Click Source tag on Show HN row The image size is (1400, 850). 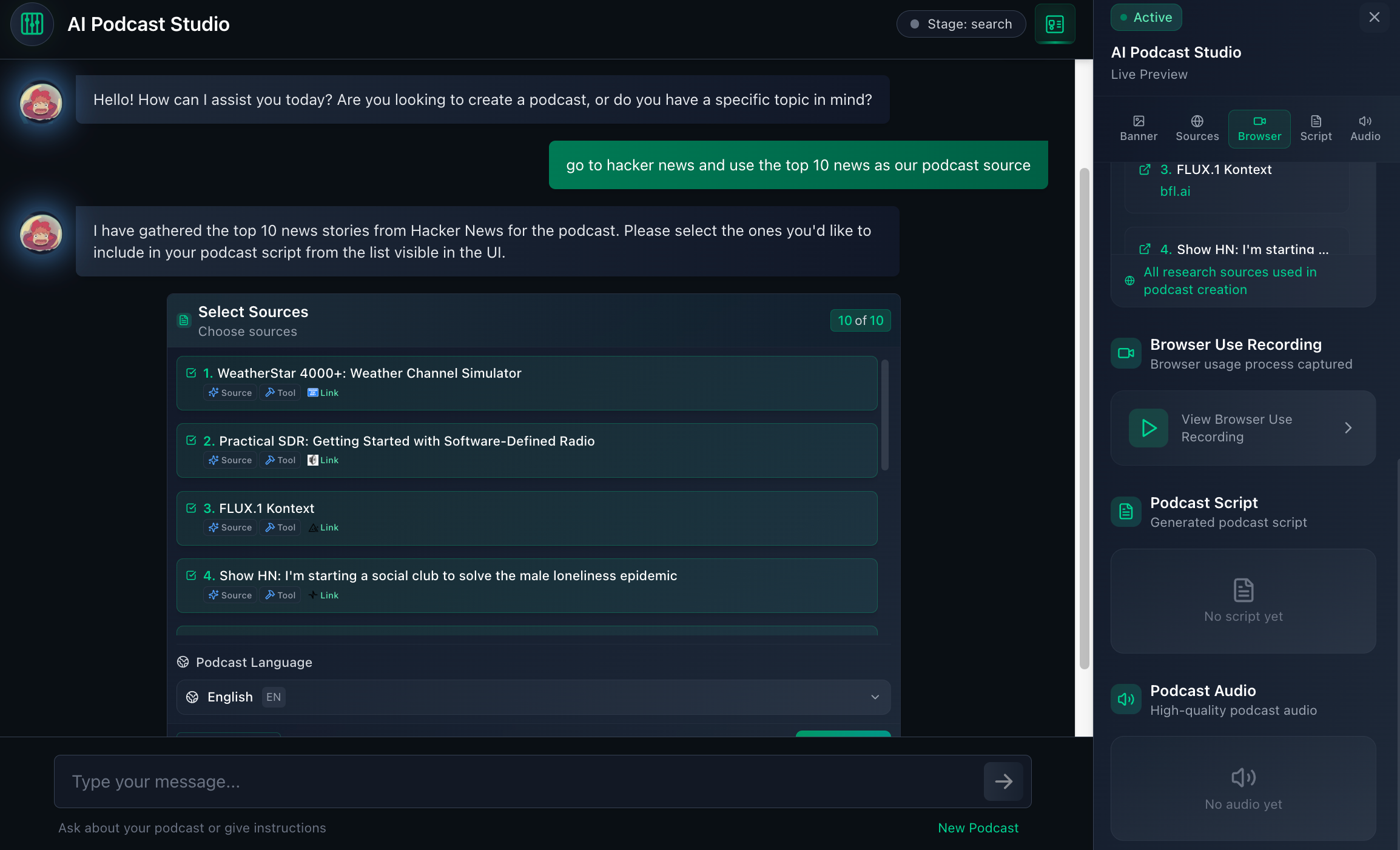(x=230, y=595)
